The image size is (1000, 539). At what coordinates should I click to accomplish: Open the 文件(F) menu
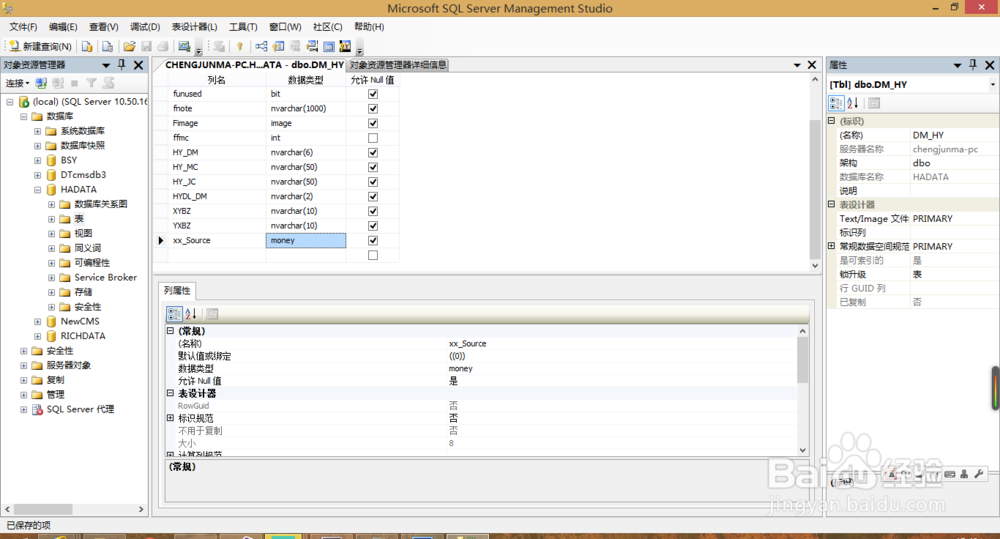(x=23, y=27)
